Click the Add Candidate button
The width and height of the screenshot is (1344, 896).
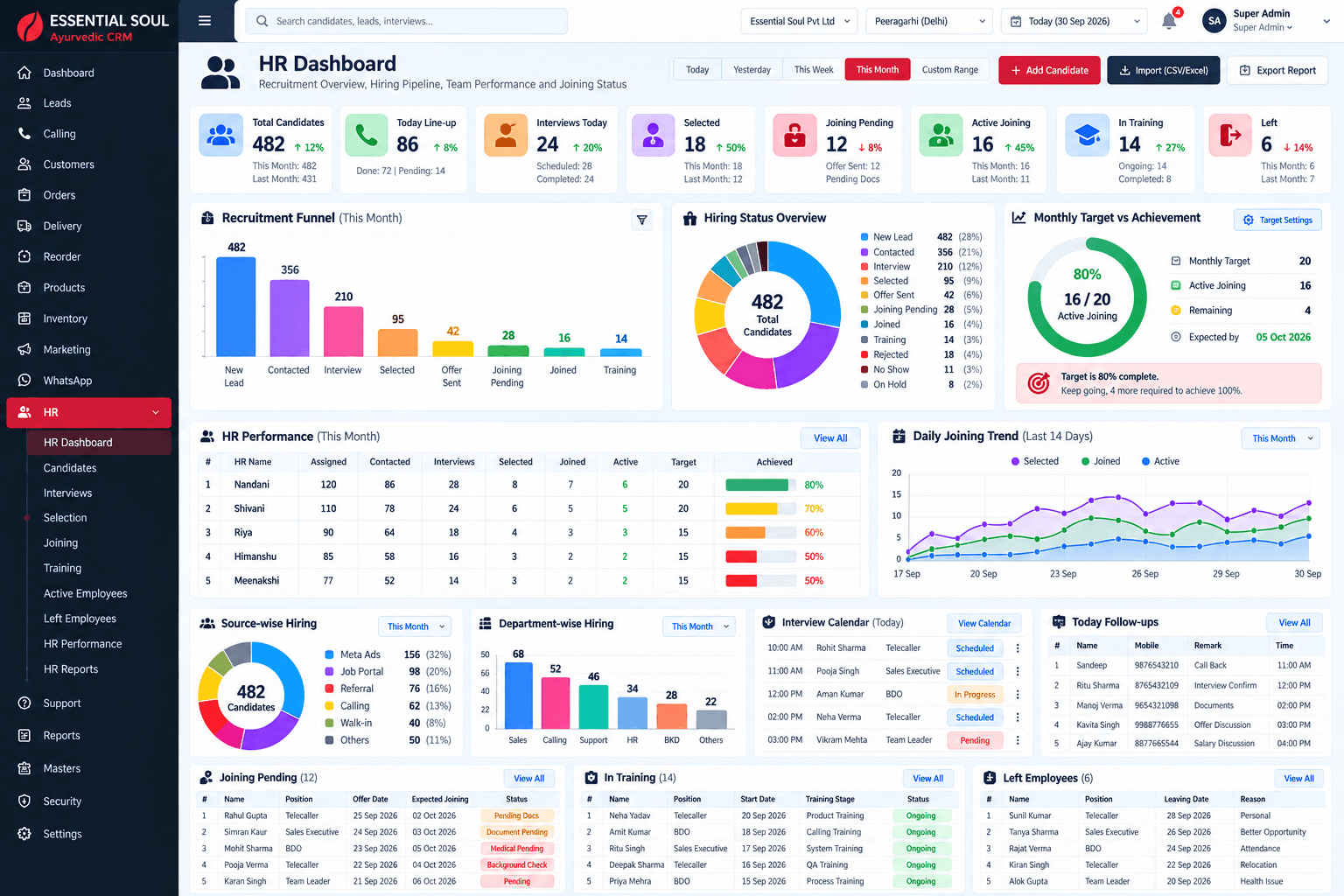point(1049,70)
